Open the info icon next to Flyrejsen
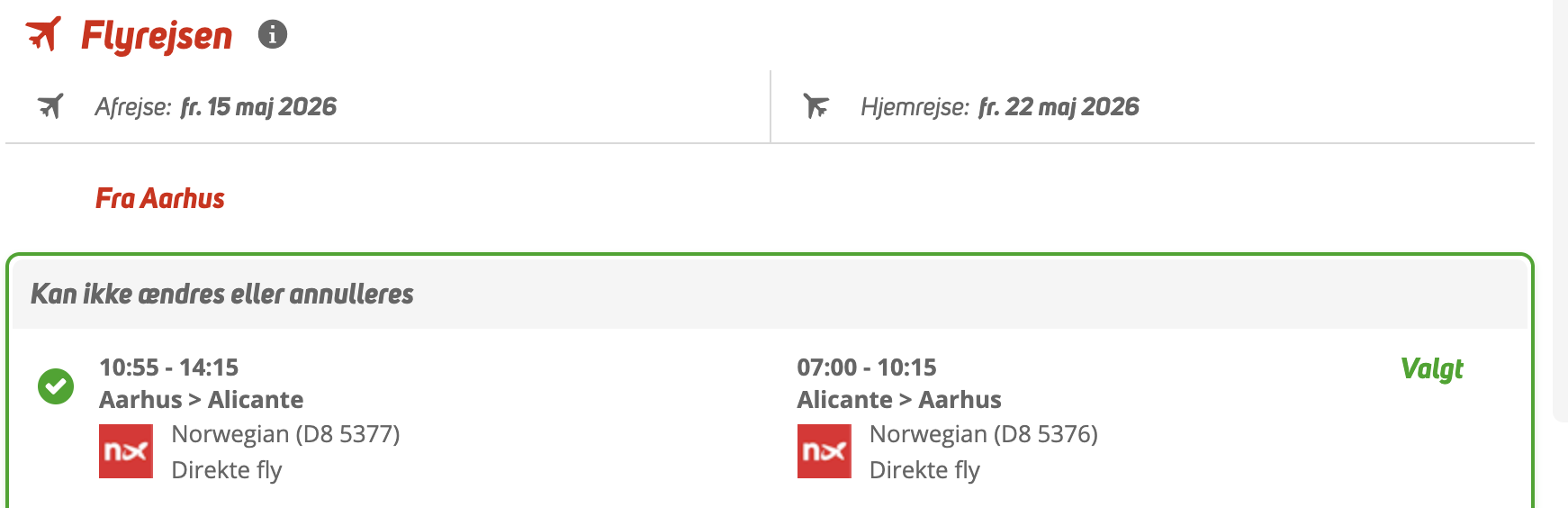The height and width of the screenshot is (508, 1568). click(x=273, y=34)
